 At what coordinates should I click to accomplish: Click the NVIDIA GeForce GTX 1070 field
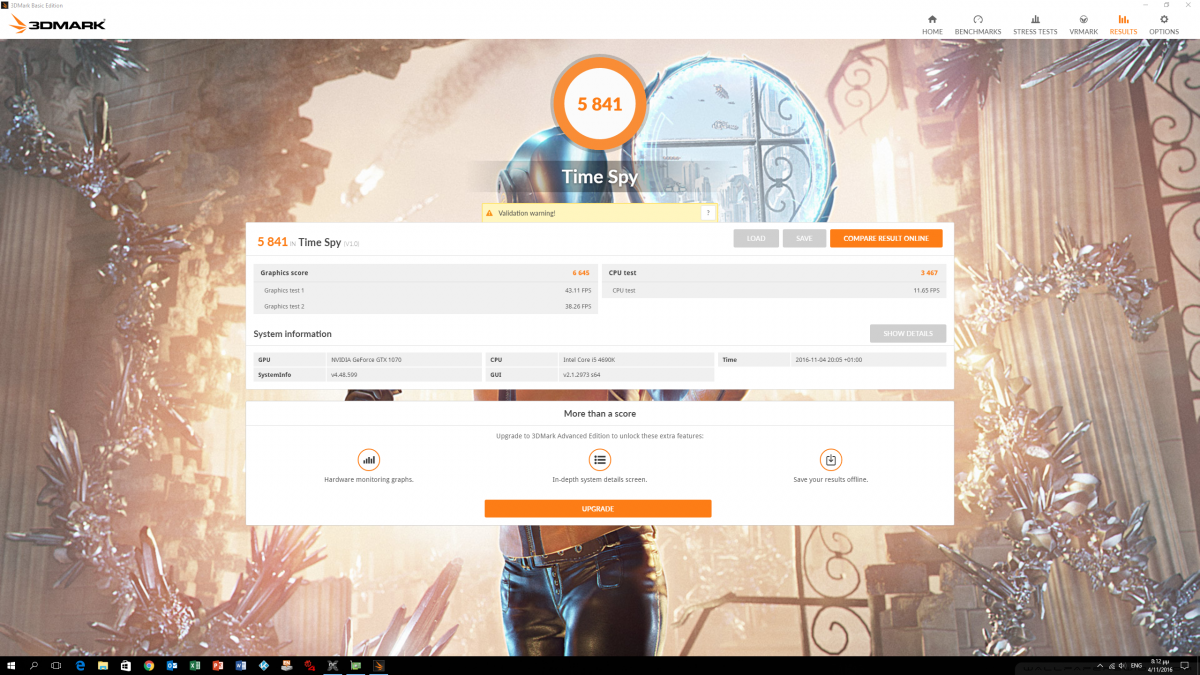[x=403, y=359]
